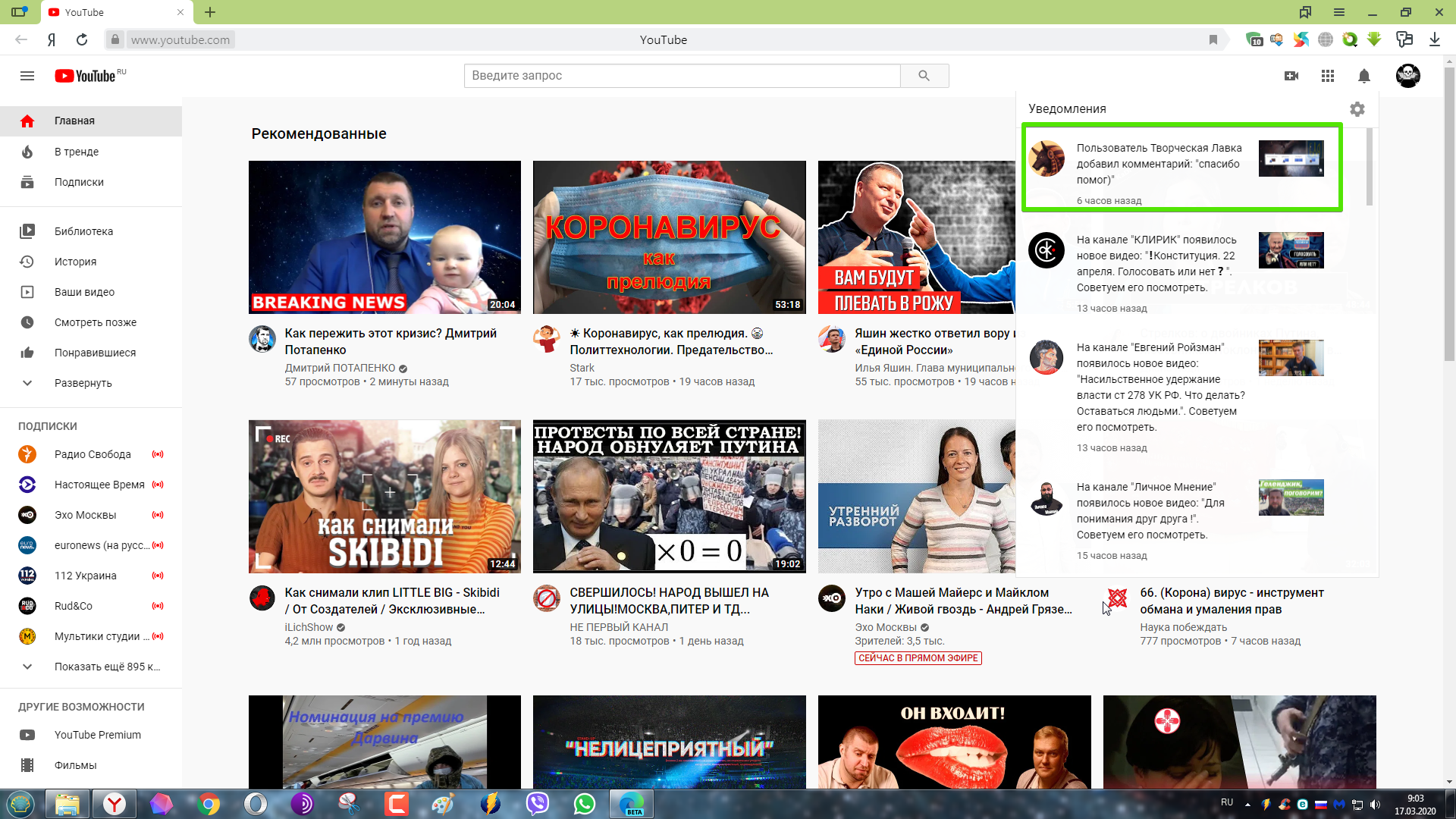This screenshot has height=819, width=1456.
Task: Open the Дмитрий ПОТАПЕНКО channel link
Action: (340, 368)
